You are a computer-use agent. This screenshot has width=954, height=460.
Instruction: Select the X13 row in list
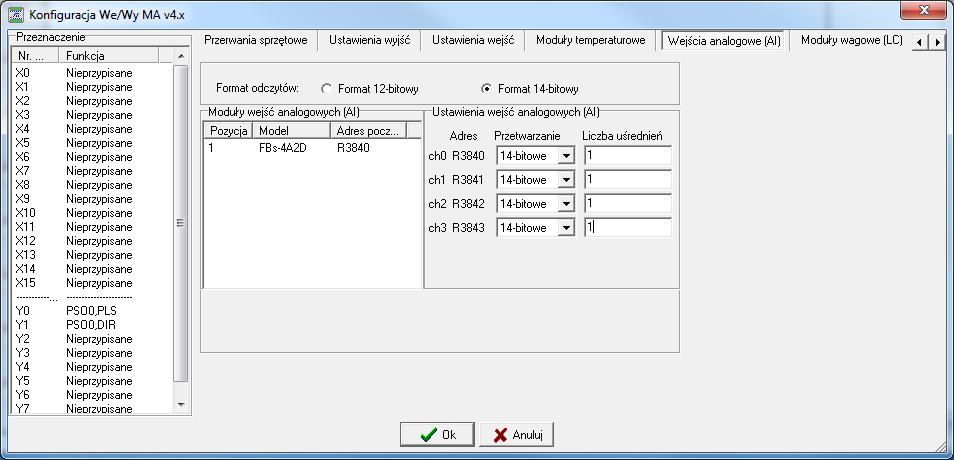pyautogui.click(x=92, y=255)
